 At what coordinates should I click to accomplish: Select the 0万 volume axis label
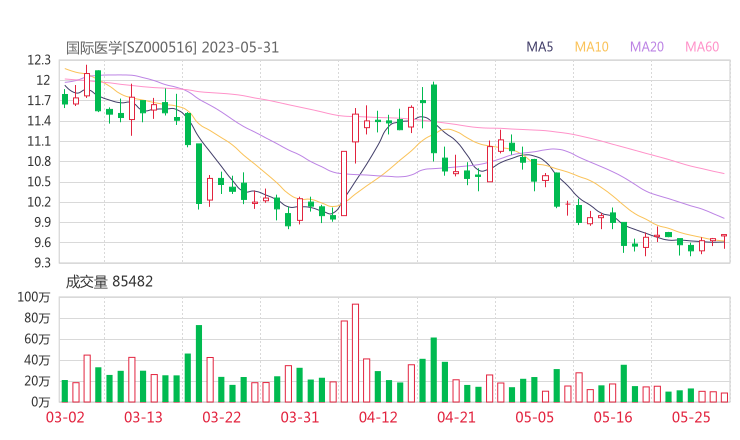41,402
